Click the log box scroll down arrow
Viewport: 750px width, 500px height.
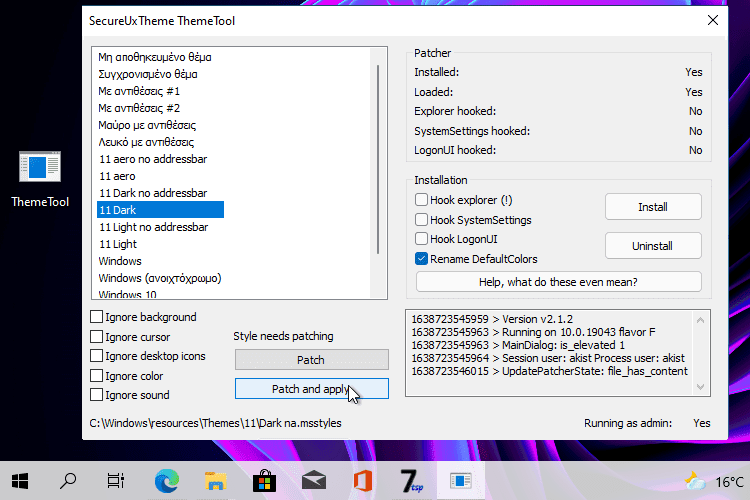point(700,387)
